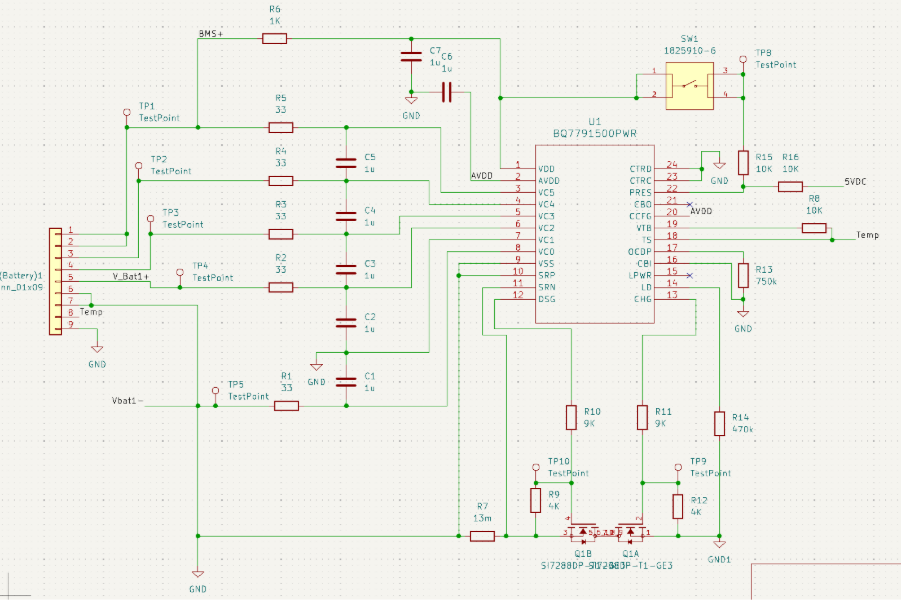Viewport: 901px width, 600px height.
Task: Select the GND1 ground symbol
Action: pyautogui.click(x=718, y=544)
